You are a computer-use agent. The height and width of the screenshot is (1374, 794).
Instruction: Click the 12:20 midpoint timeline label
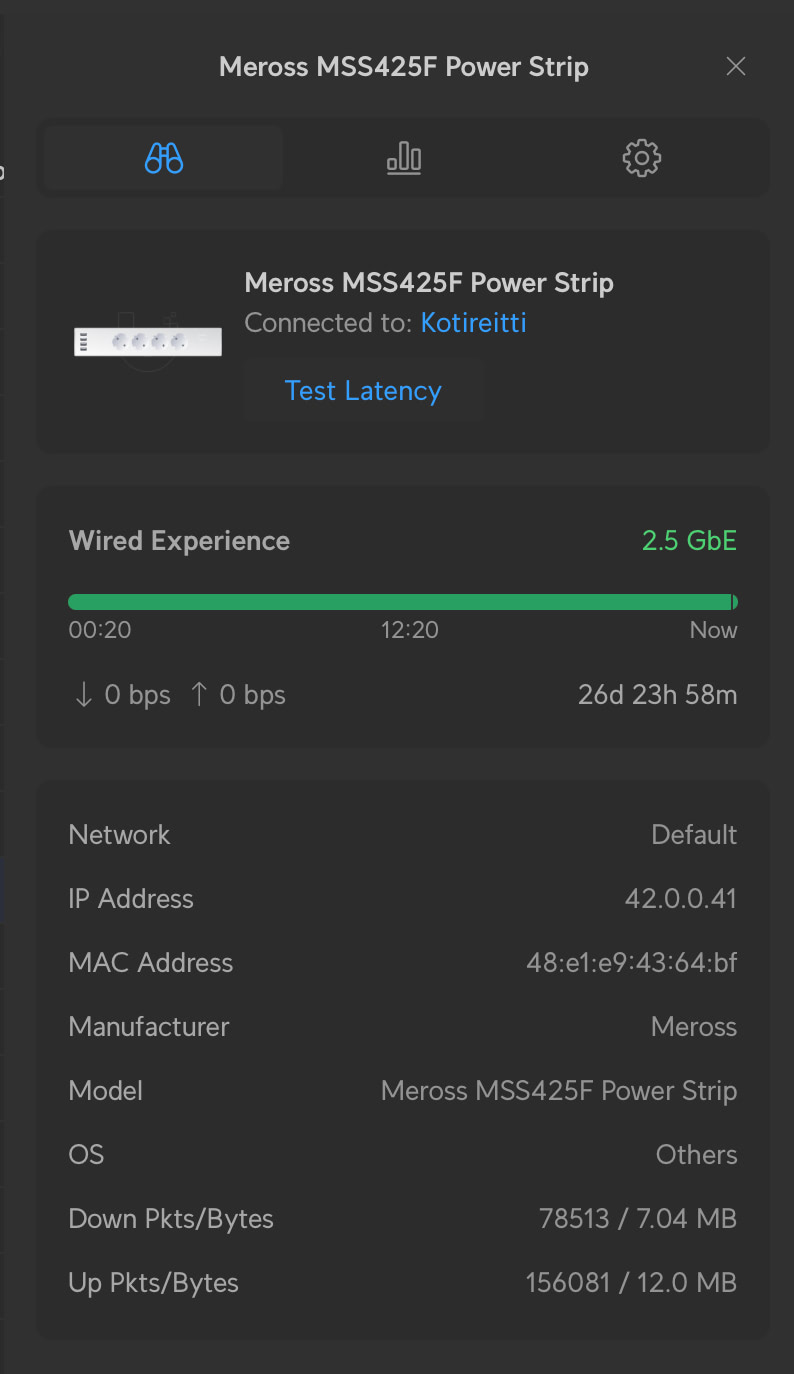[409, 630]
